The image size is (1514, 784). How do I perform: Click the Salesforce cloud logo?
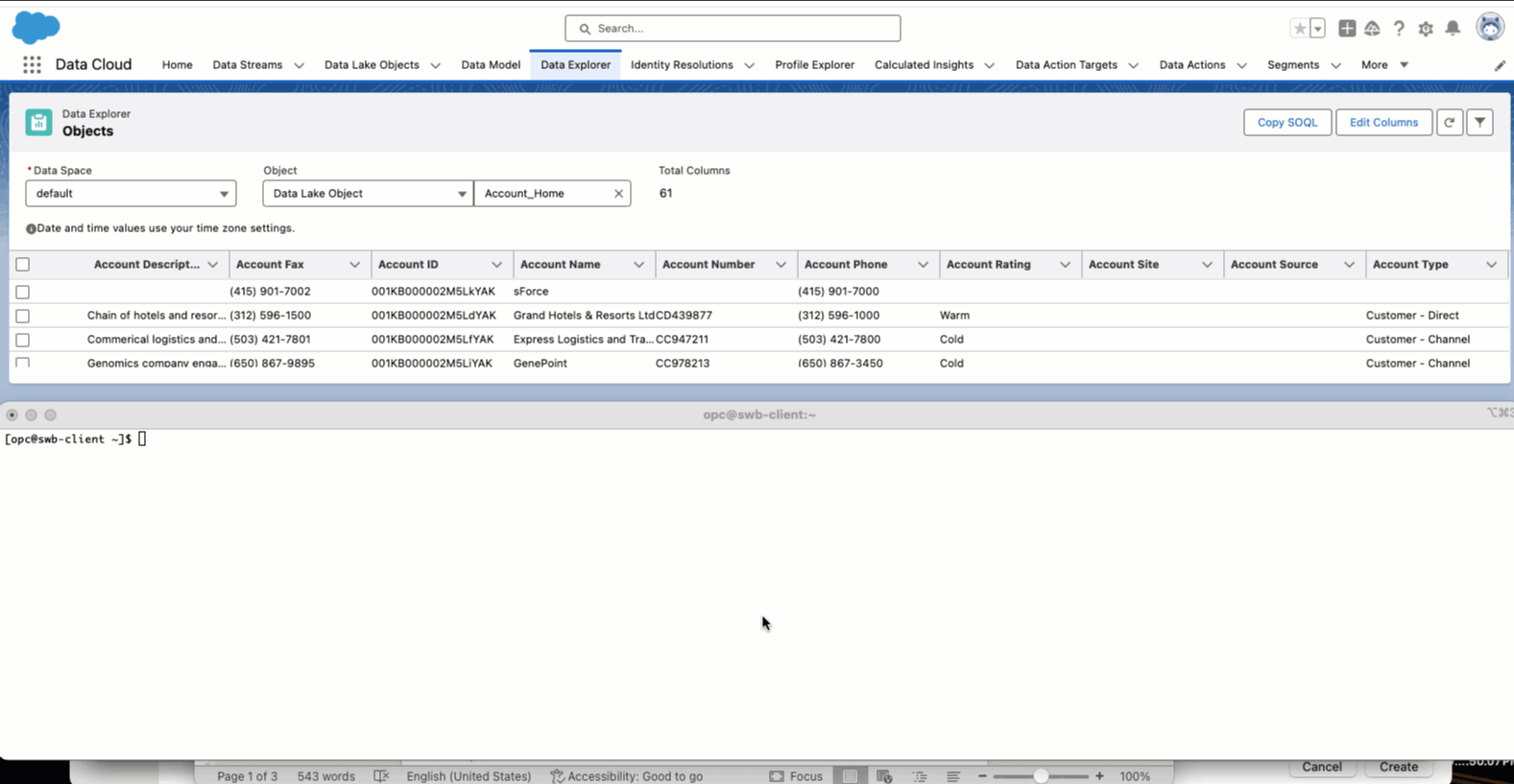click(x=36, y=28)
